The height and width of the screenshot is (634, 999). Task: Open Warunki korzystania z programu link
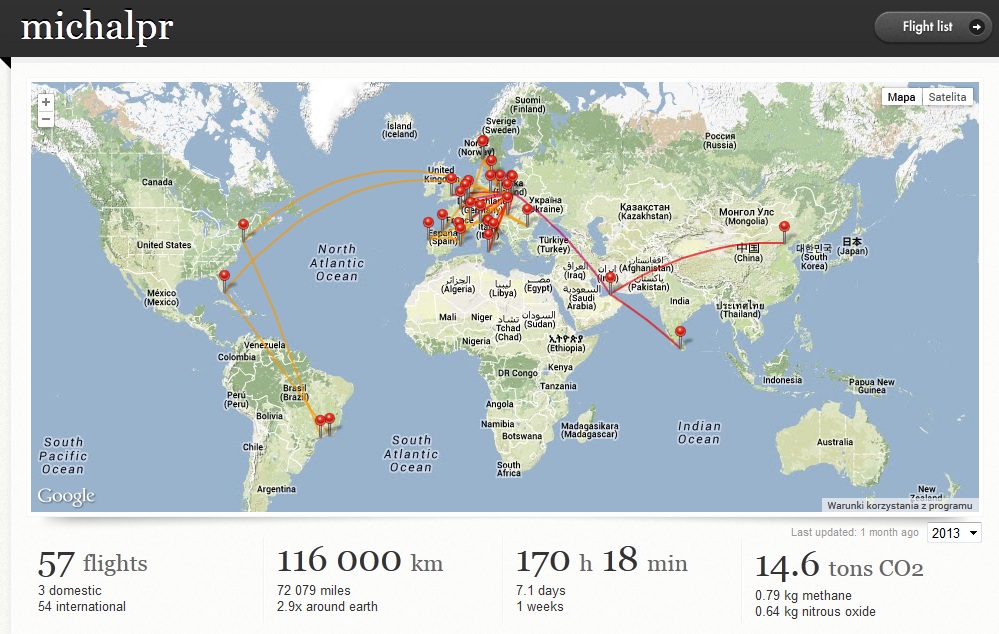click(900, 505)
